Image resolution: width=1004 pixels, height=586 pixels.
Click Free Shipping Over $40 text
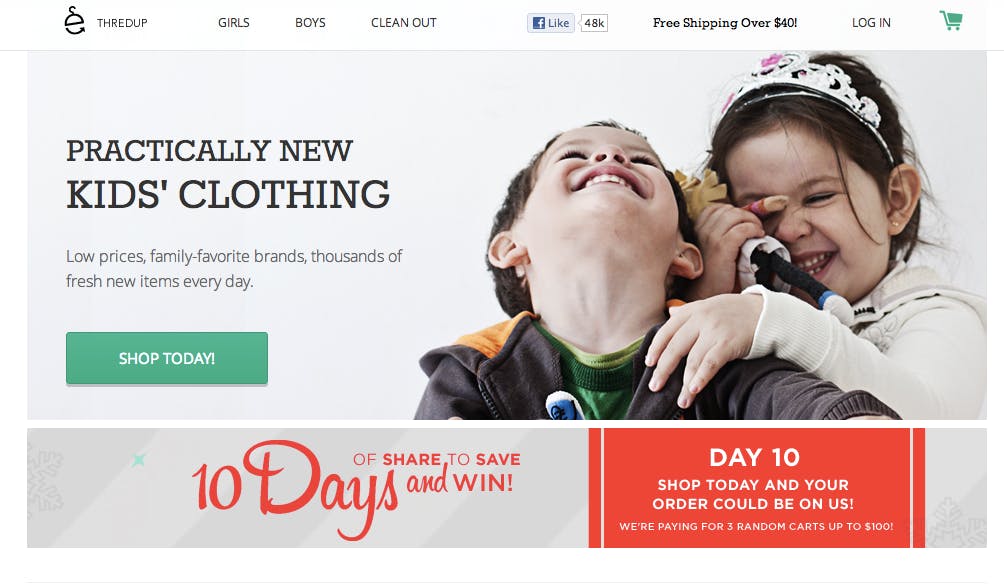click(725, 23)
